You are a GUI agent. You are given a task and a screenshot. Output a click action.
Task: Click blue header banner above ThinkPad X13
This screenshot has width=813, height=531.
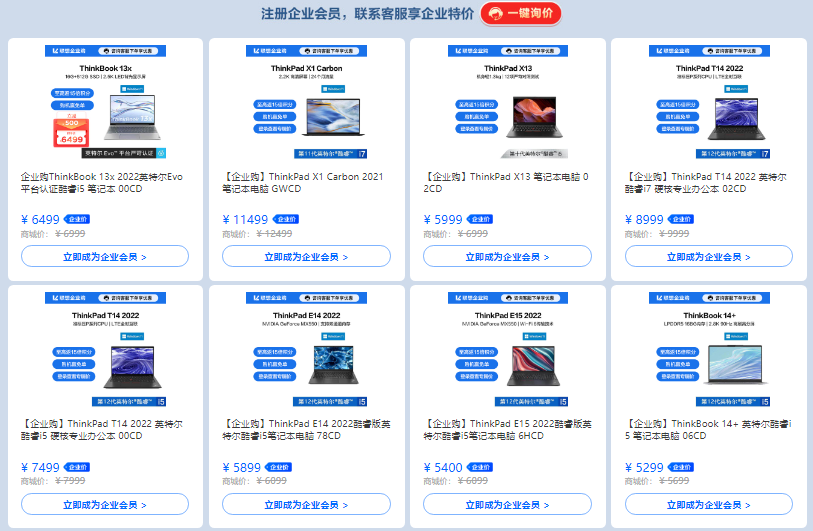508,51
